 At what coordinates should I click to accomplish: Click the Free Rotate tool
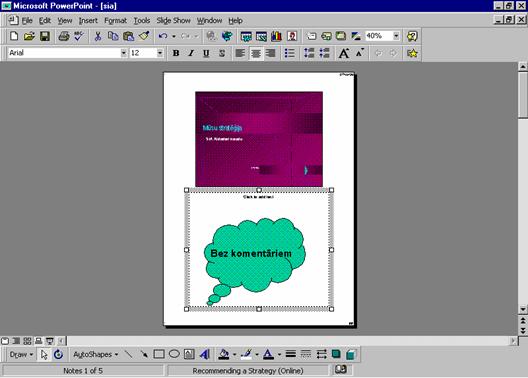(x=58, y=354)
